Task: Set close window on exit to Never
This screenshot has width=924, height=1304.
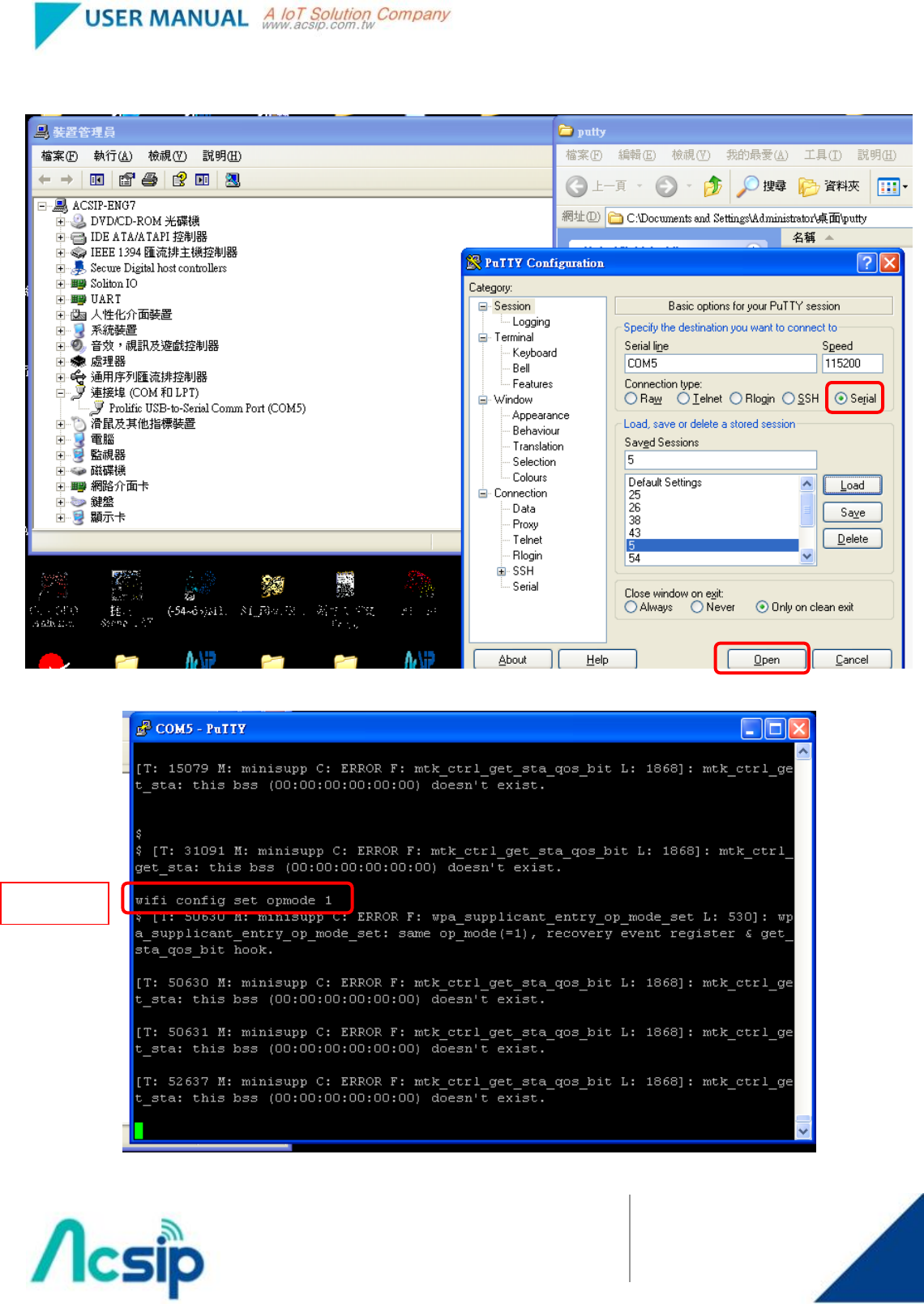Action: (x=697, y=607)
